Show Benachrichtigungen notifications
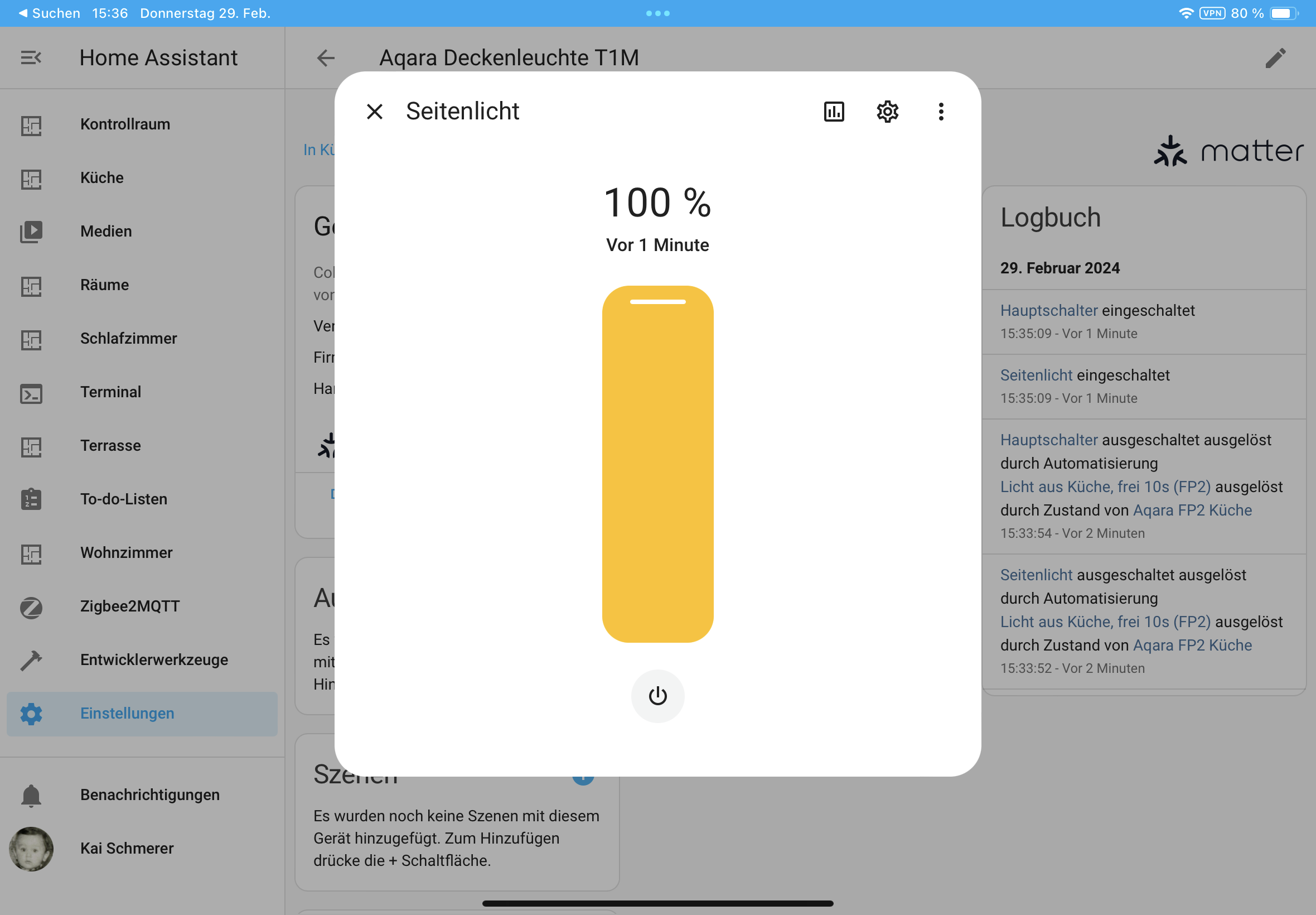The height and width of the screenshot is (915, 1316). (149, 794)
